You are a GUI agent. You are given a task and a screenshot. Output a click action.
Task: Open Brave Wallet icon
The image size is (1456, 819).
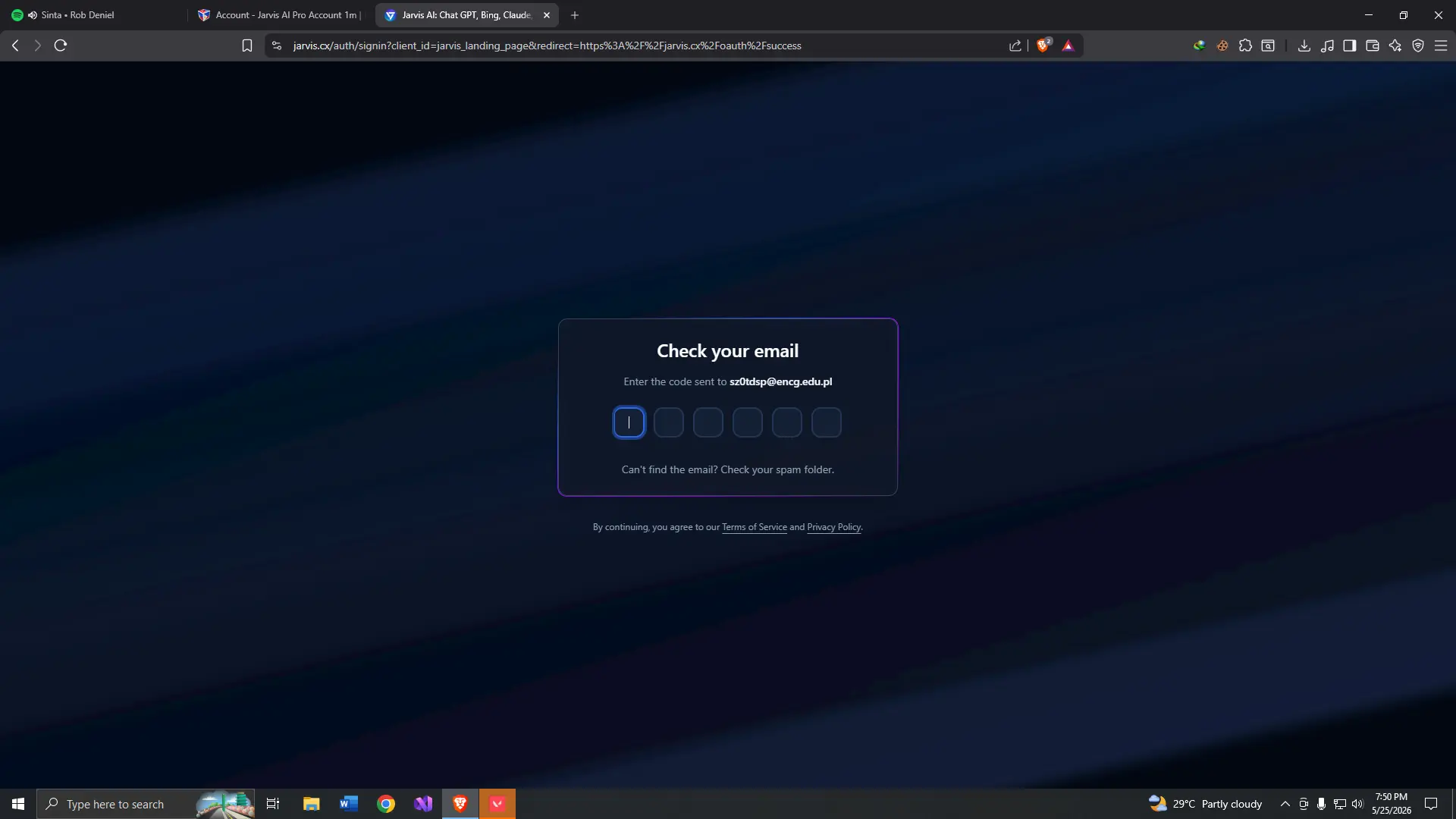click(x=1372, y=45)
